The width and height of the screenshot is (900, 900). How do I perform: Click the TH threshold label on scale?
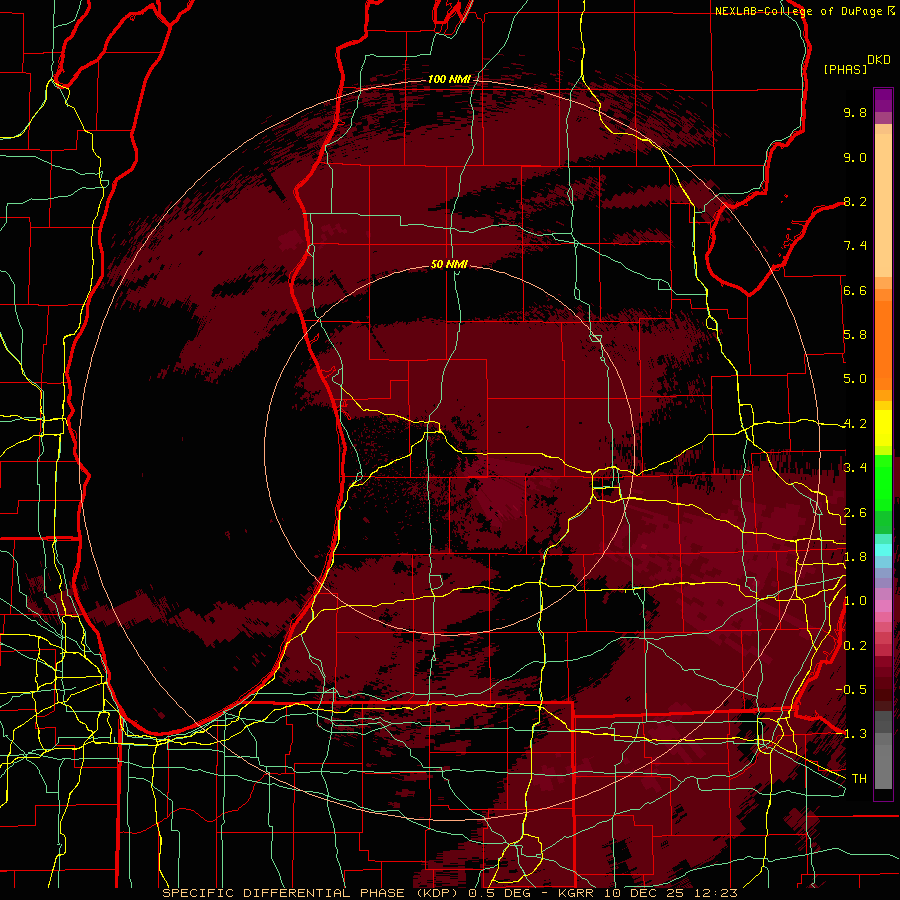[859, 779]
